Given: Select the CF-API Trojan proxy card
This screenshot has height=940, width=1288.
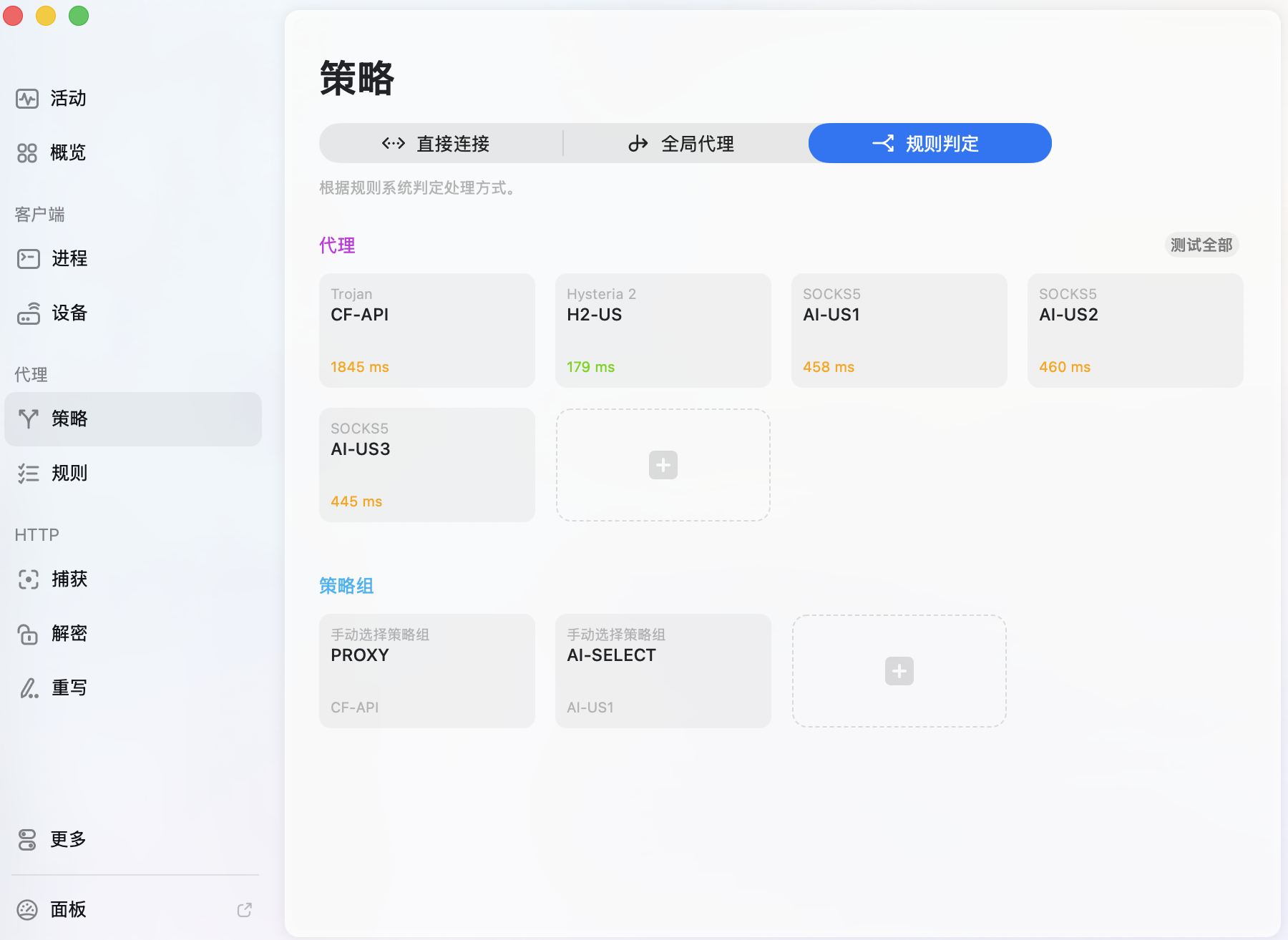Looking at the screenshot, I should coord(427,331).
